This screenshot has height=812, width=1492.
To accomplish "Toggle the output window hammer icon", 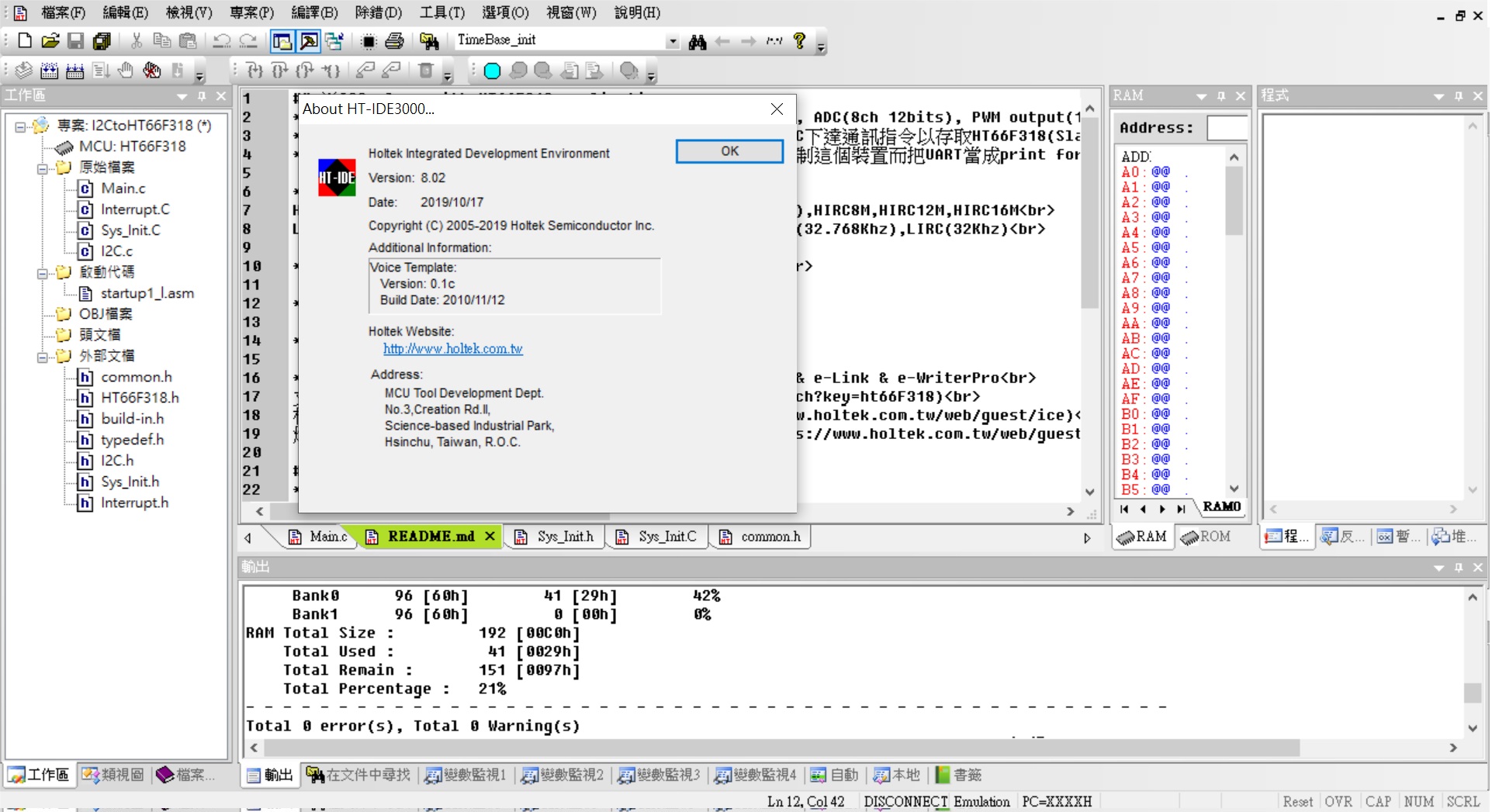I will pyautogui.click(x=309, y=41).
